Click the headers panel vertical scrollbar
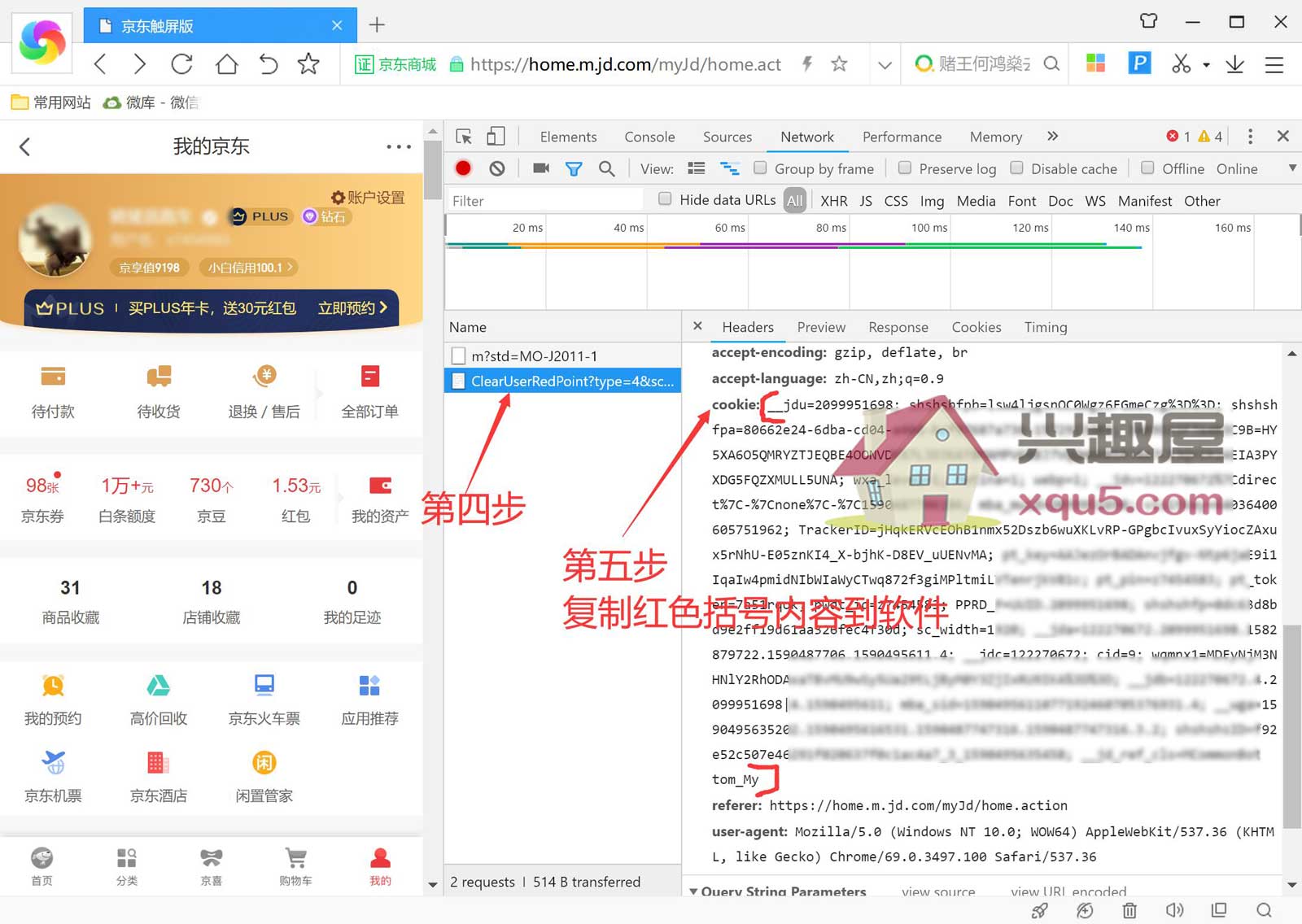The height and width of the screenshot is (924, 1302). [1292, 726]
